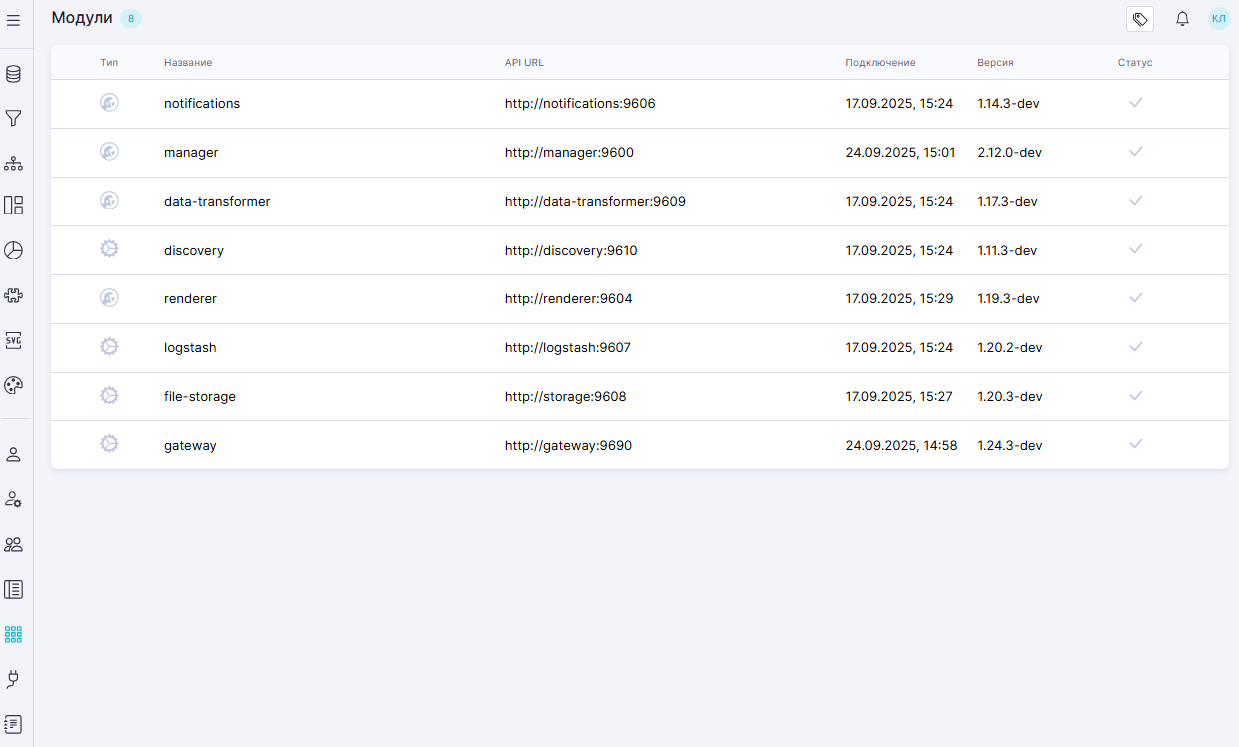Viewport: 1239px width, 747px height.
Task: Open the color palette sidebar icon
Action: click(14, 385)
